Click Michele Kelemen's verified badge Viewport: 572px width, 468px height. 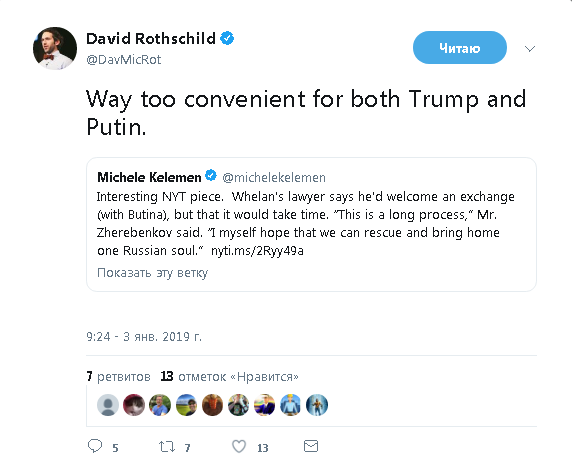tap(211, 175)
